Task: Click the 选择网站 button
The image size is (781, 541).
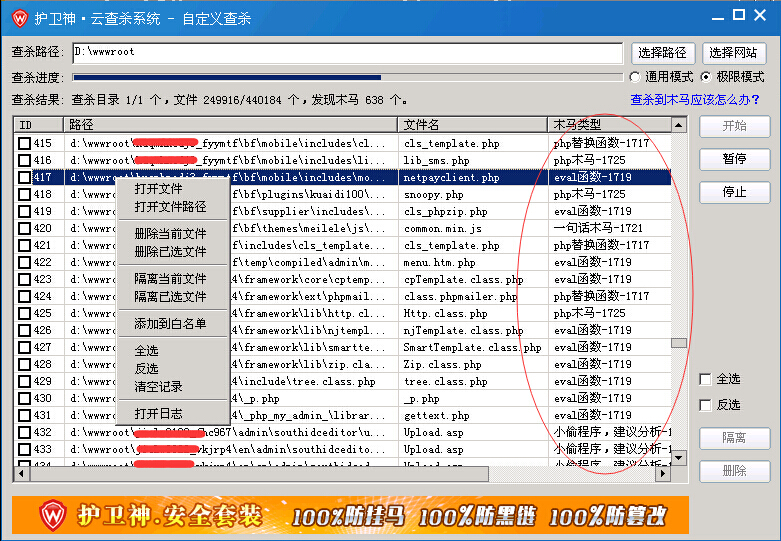Action: (x=734, y=53)
